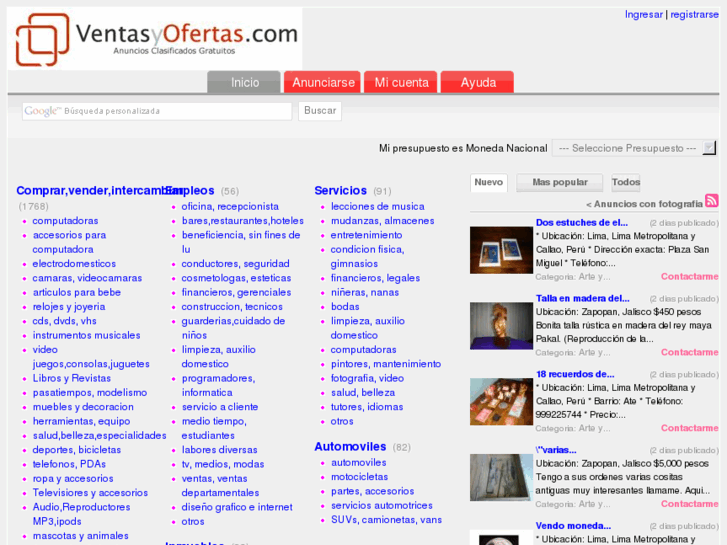Open the conductores, seguridad jobs link
Viewport: 727px width, 545px height.
click(x=235, y=264)
